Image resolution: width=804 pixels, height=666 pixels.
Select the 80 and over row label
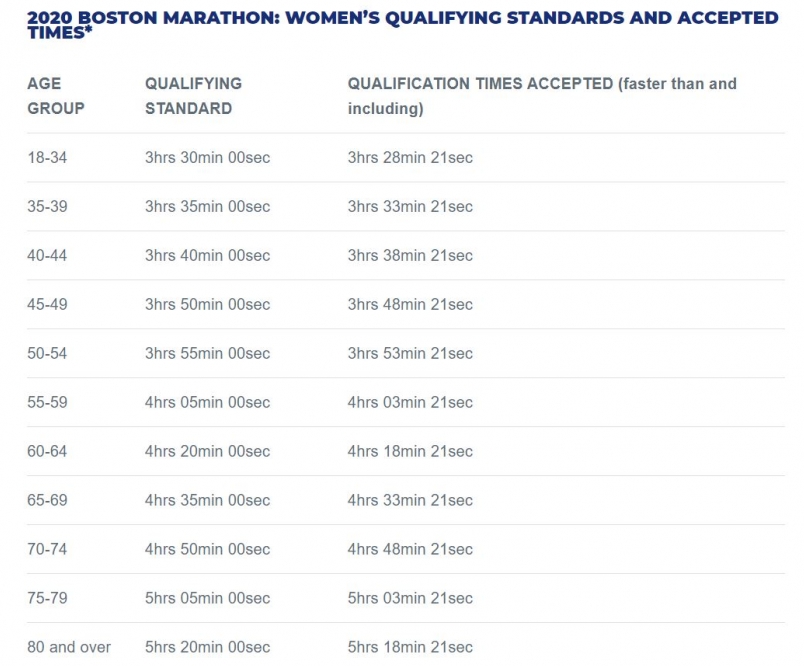tap(69, 647)
